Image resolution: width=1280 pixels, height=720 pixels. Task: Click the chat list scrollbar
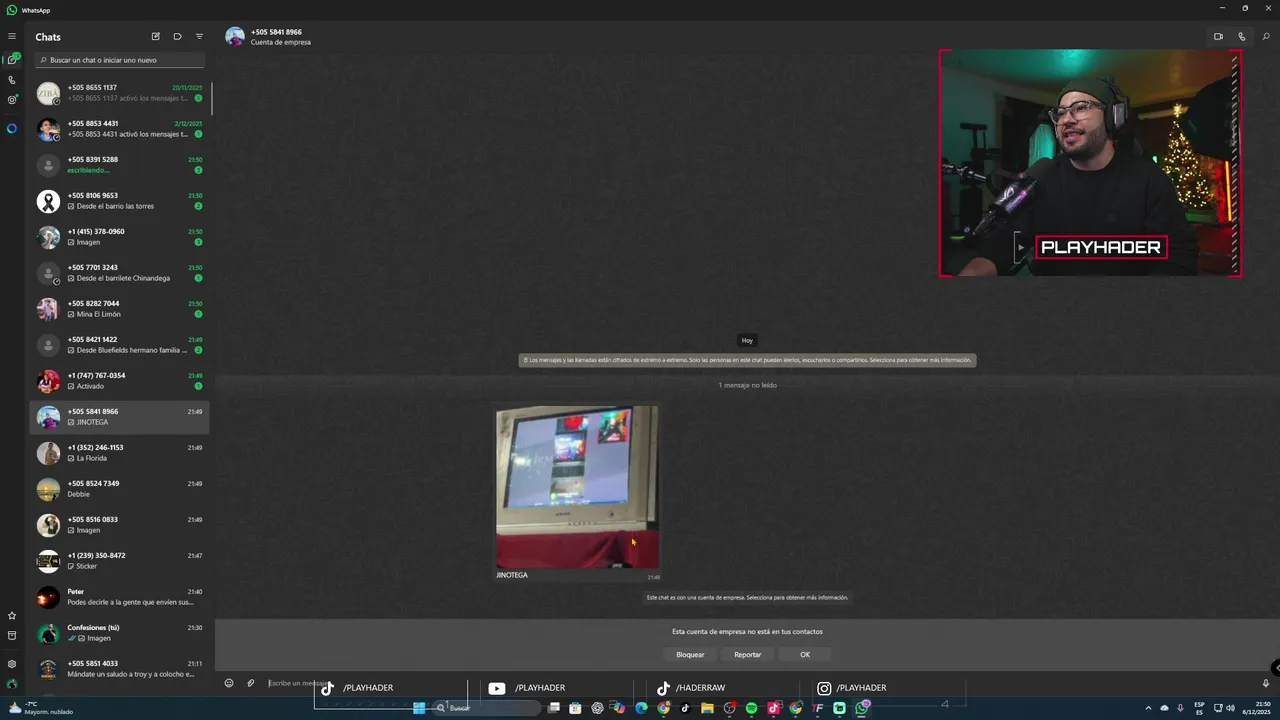tap(212, 98)
